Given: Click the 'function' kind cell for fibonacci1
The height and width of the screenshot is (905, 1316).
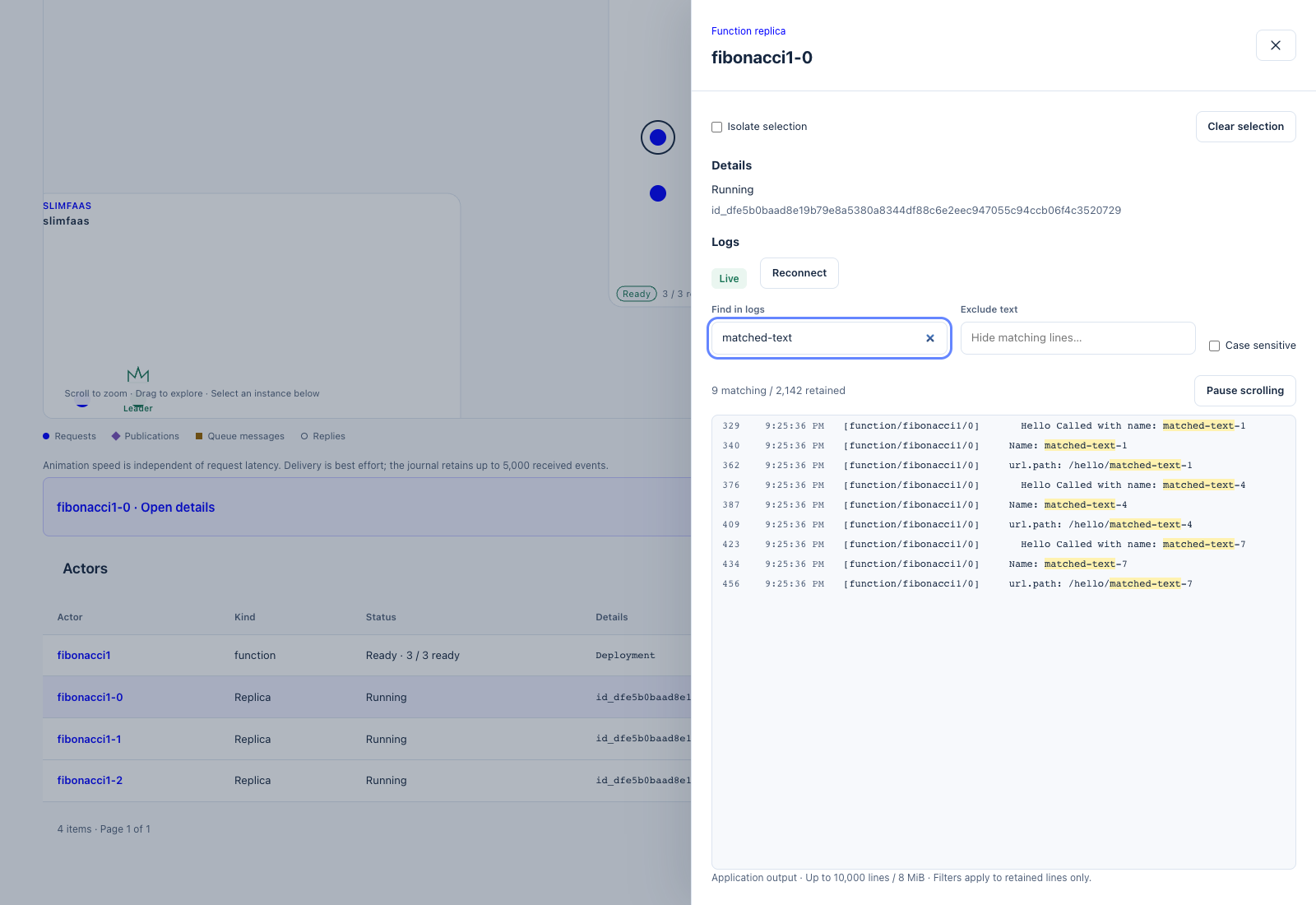Looking at the screenshot, I should tap(255, 656).
